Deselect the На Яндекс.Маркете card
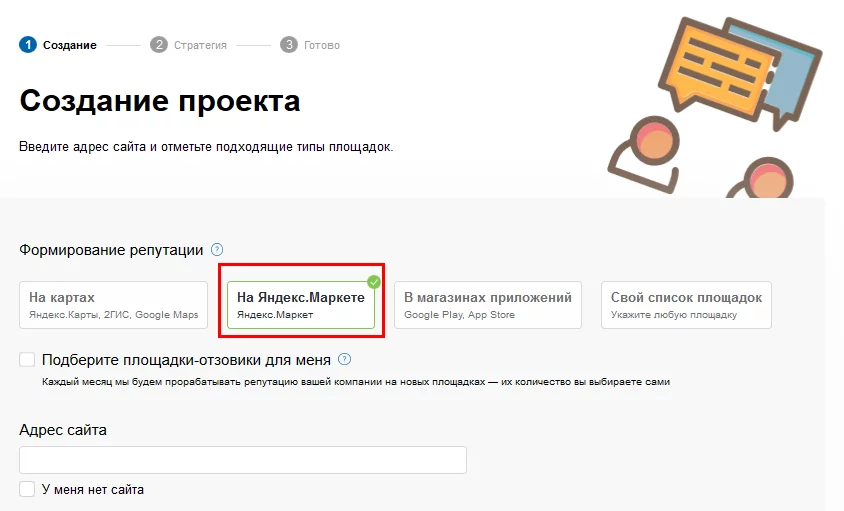Screen dimensions: 844x511 coord(301,305)
